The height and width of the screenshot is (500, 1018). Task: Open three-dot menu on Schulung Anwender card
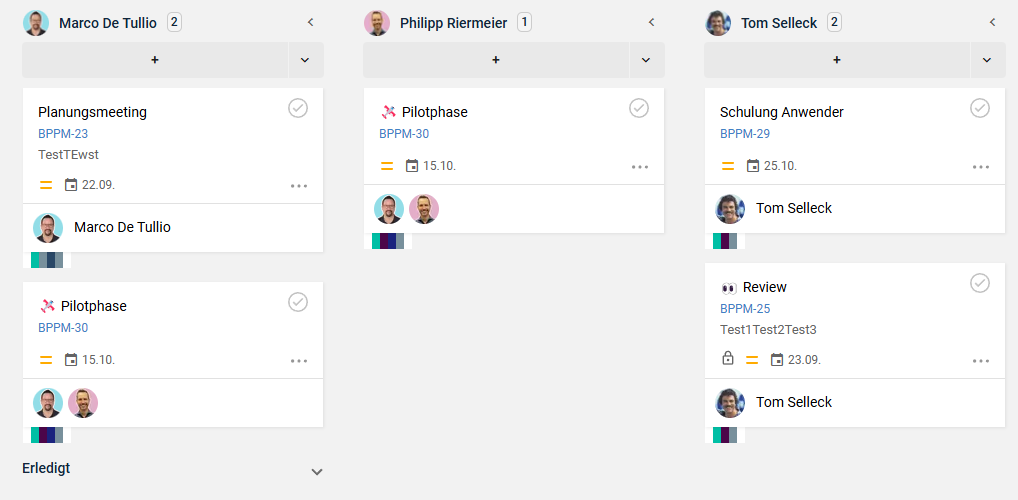(x=981, y=167)
